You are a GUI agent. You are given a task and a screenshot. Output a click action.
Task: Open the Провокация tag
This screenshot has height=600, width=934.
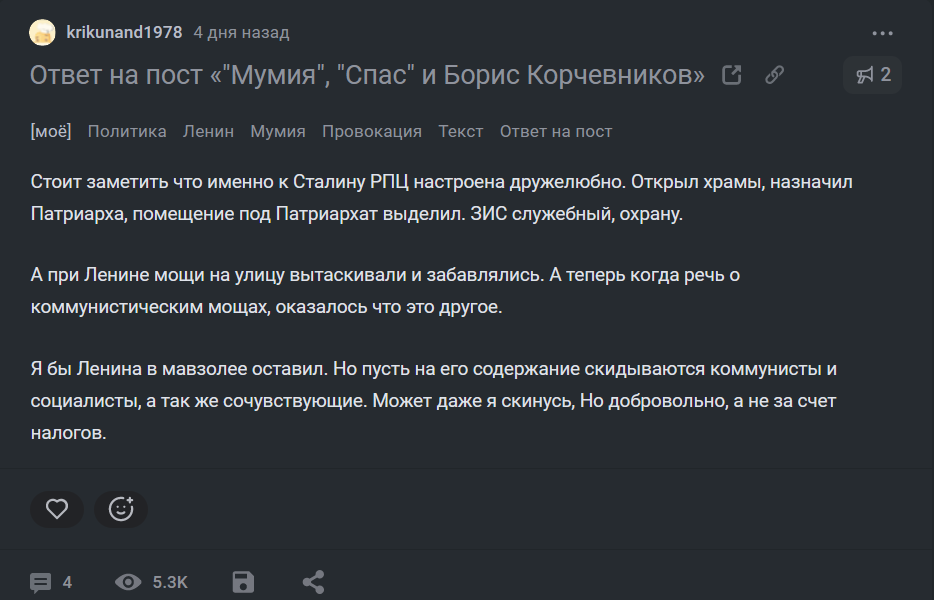click(x=372, y=131)
